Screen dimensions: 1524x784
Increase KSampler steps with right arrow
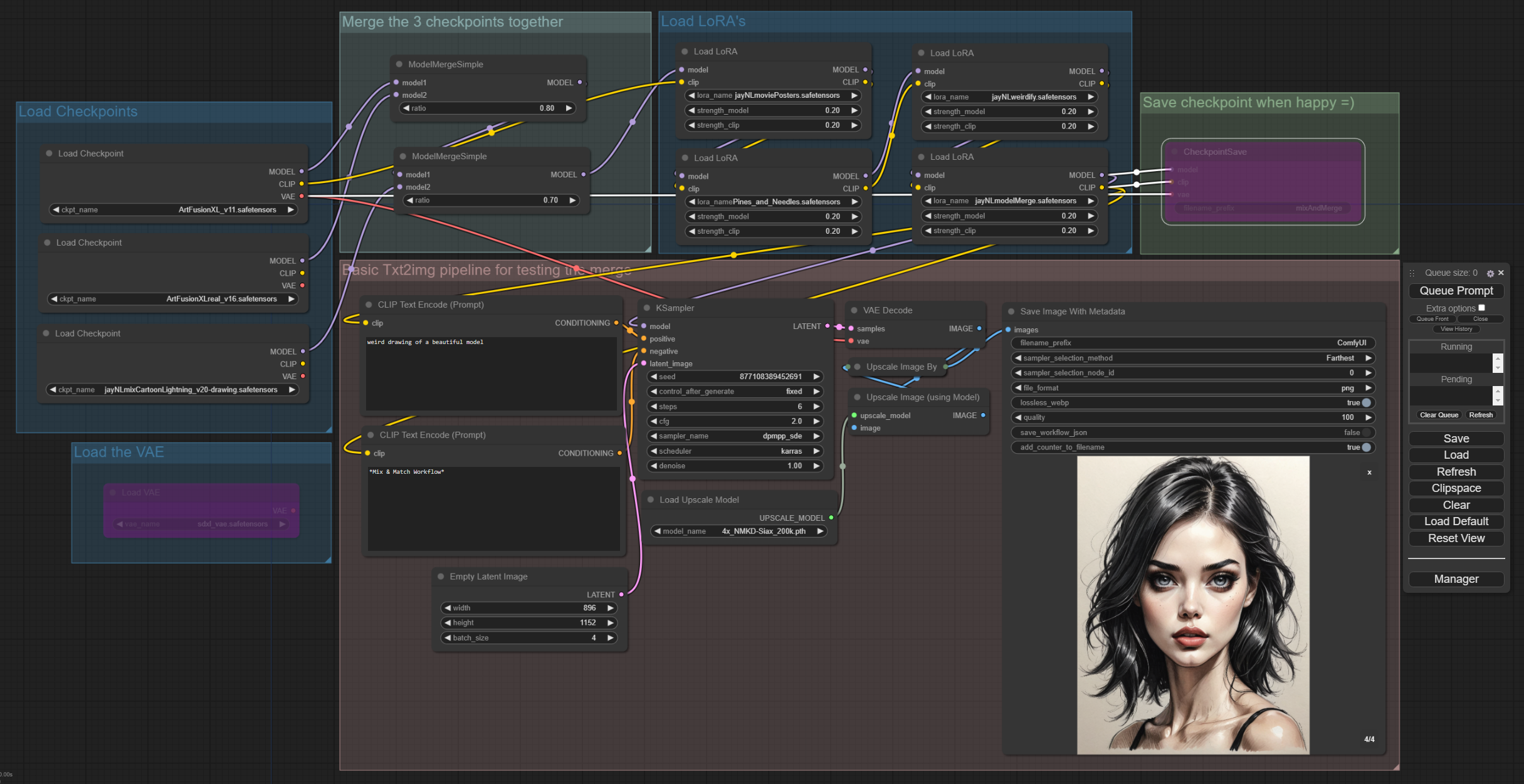coord(816,406)
